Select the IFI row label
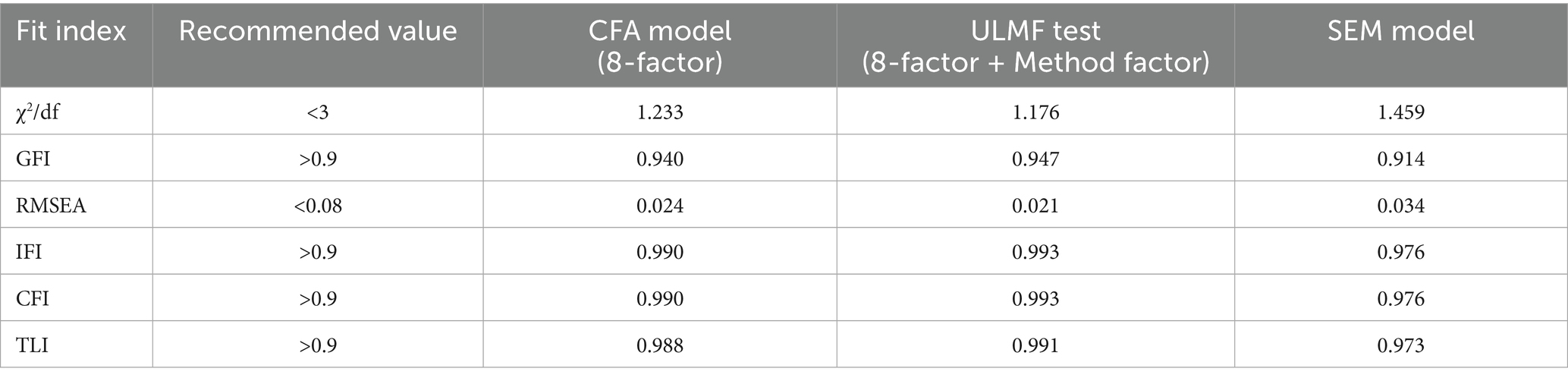This screenshot has width=1568, height=381. (x=29, y=252)
